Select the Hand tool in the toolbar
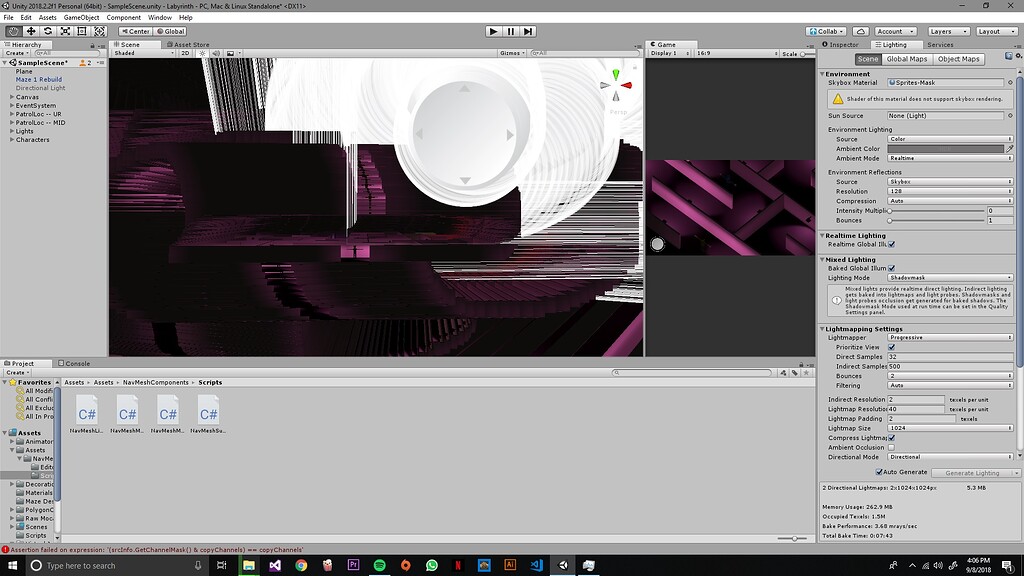 coord(13,31)
